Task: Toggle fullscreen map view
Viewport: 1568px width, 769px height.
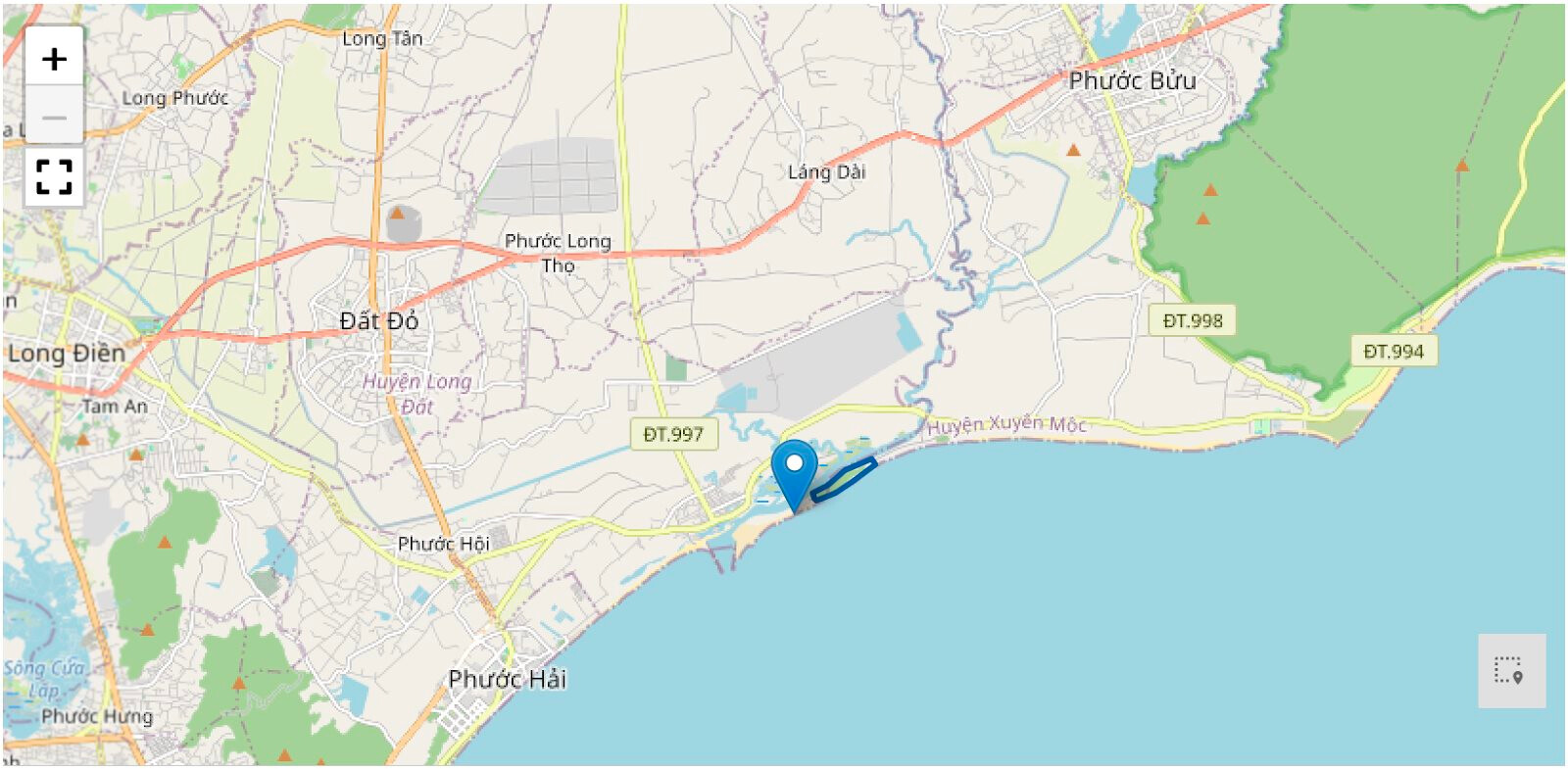Action: click(x=54, y=177)
